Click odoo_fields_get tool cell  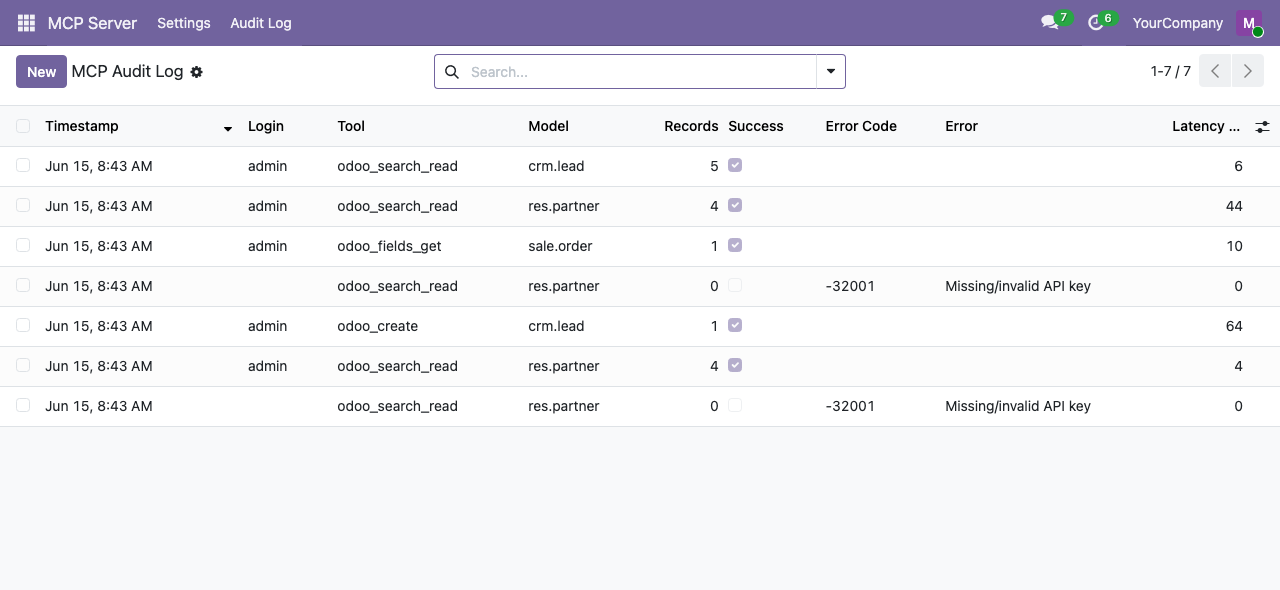coord(389,246)
